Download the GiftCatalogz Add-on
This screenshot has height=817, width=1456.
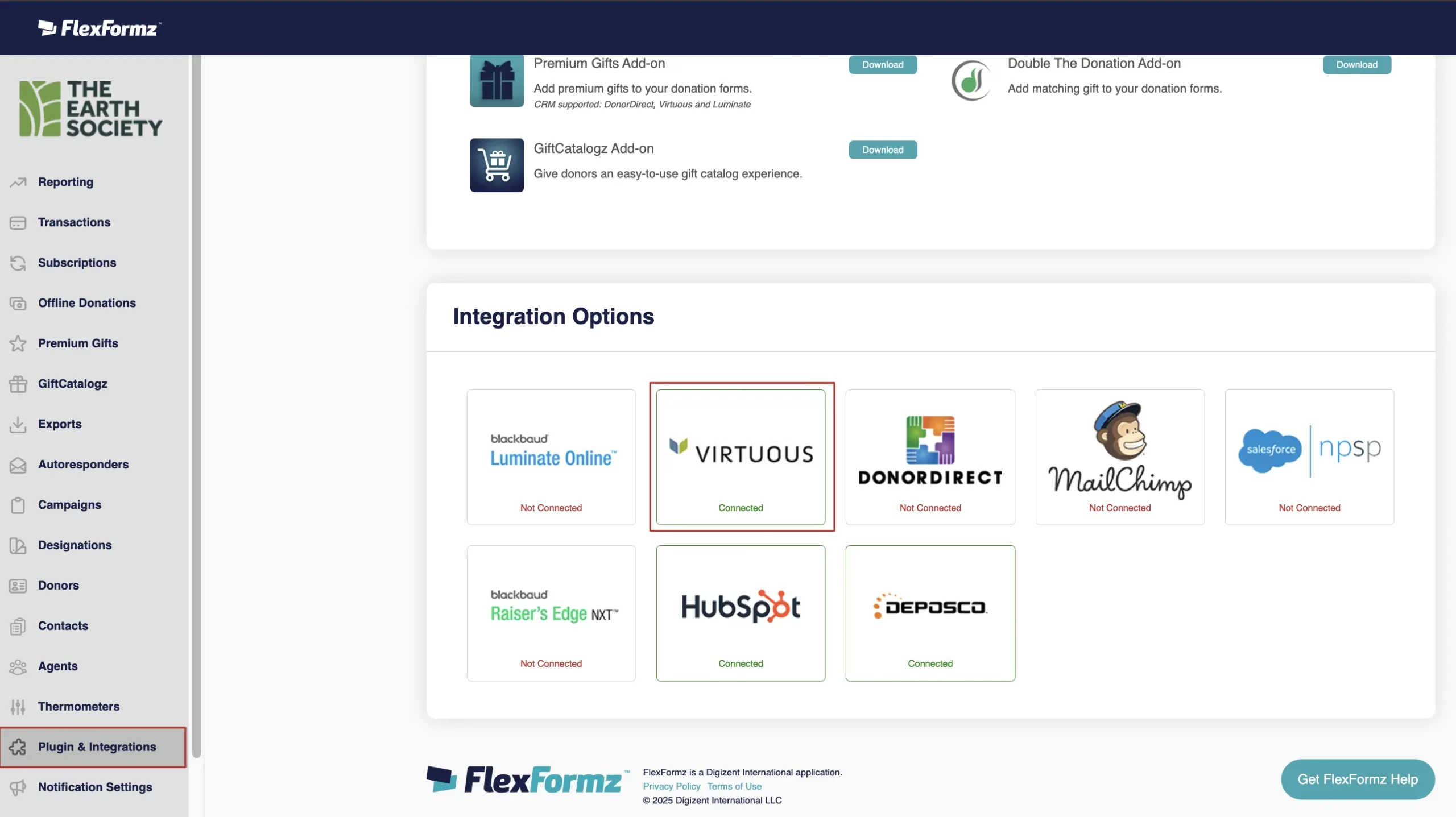882,150
